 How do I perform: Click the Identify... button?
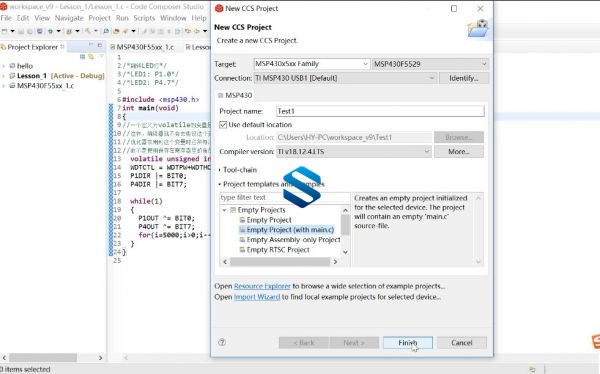[x=464, y=78]
